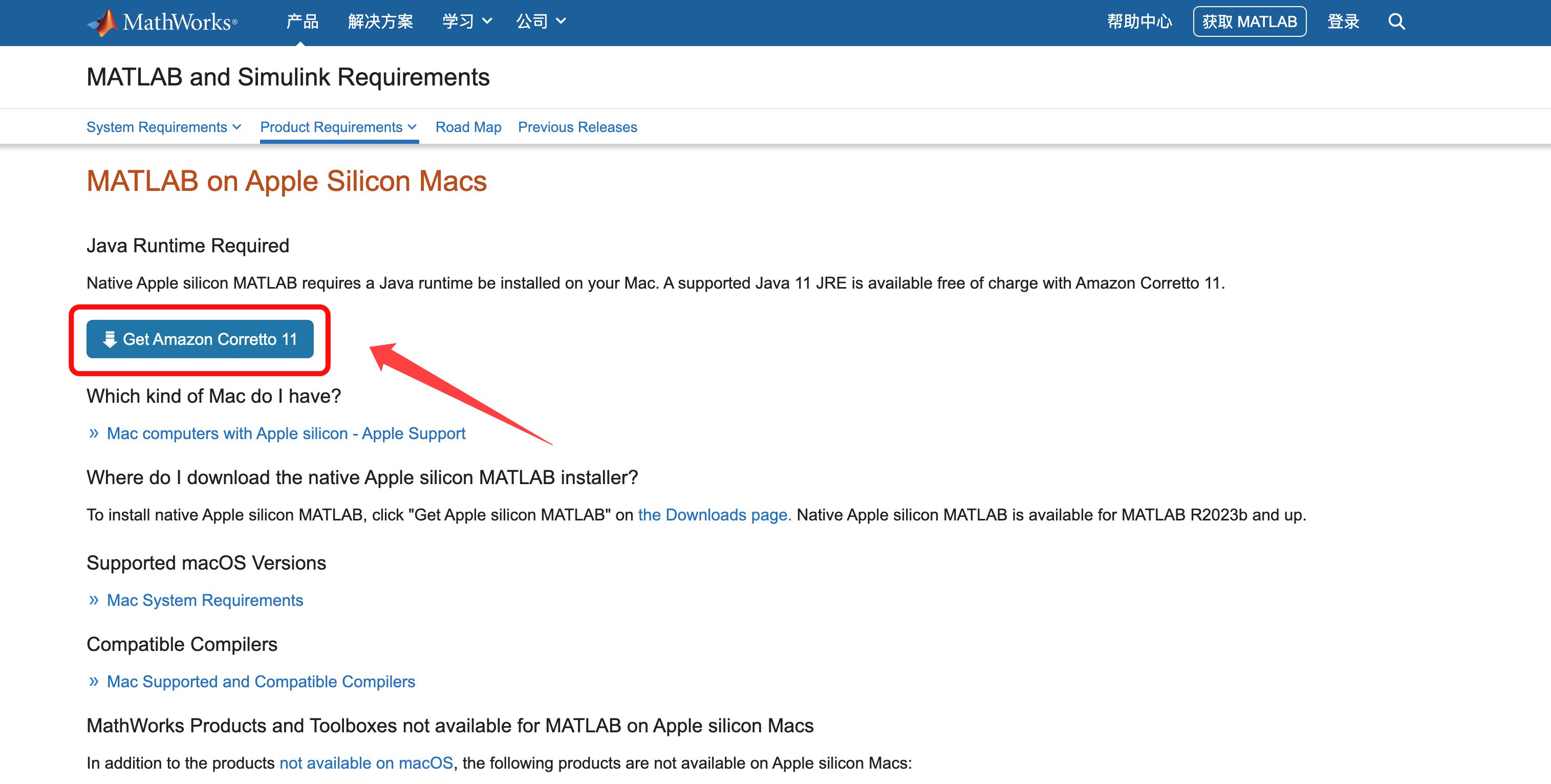1551x784 pixels.
Task: Follow the Downloads page link
Action: point(714,515)
